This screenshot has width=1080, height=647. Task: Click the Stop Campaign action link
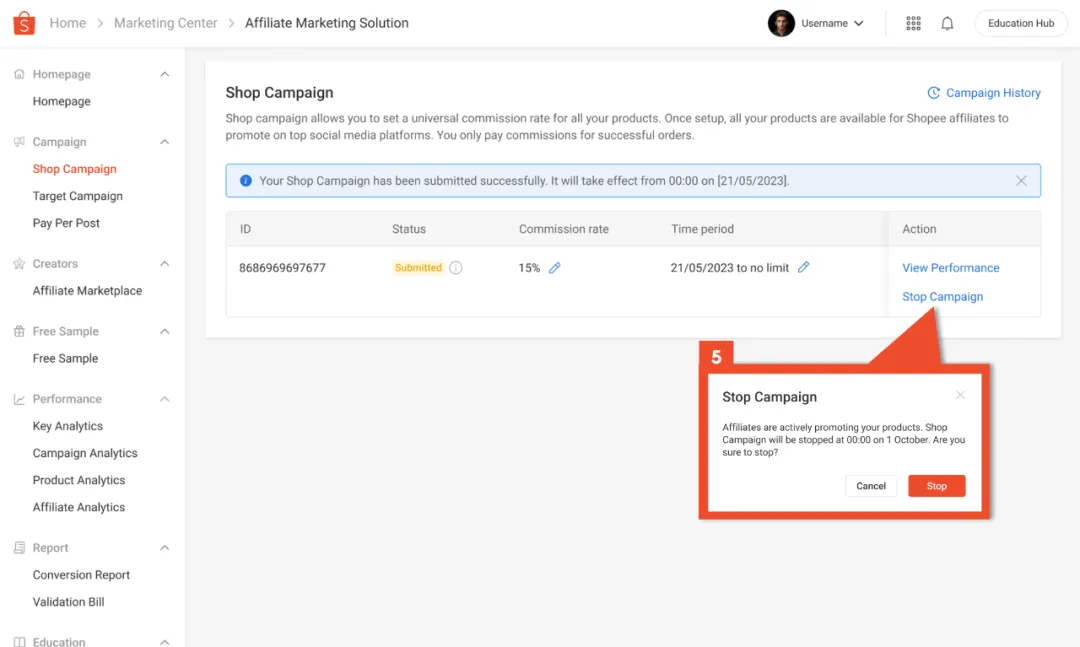(x=942, y=297)
